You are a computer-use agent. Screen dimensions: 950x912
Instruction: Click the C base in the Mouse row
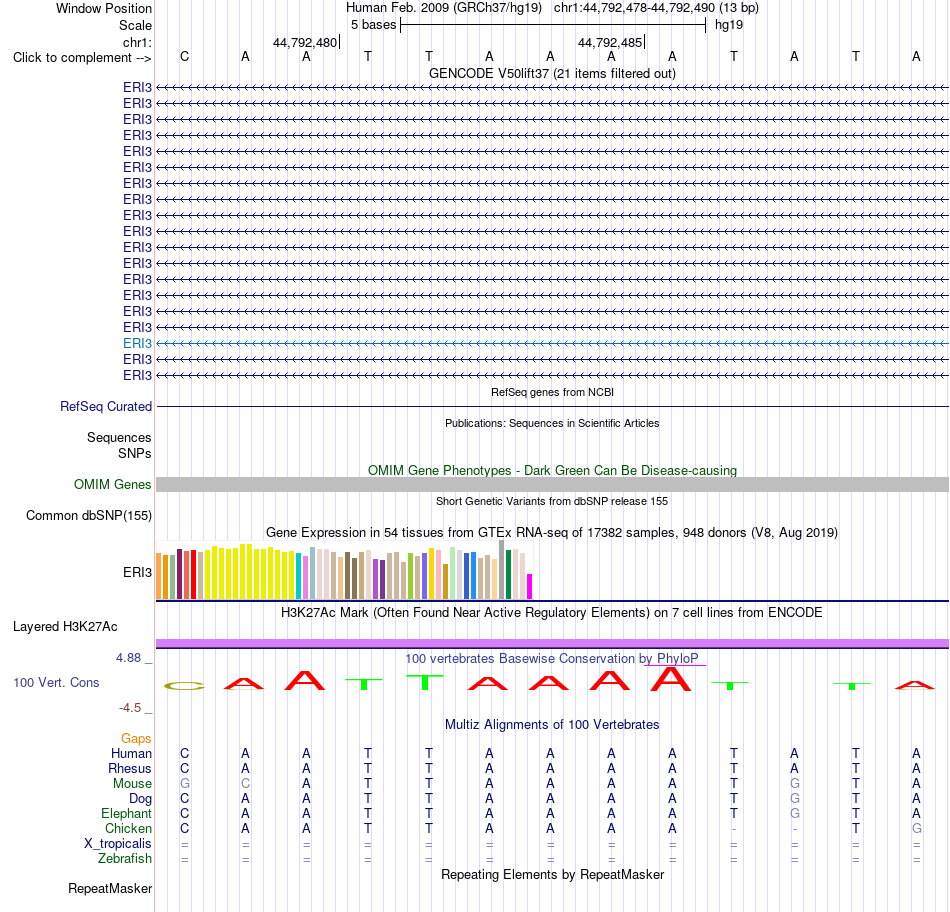(x=245, y=784)
